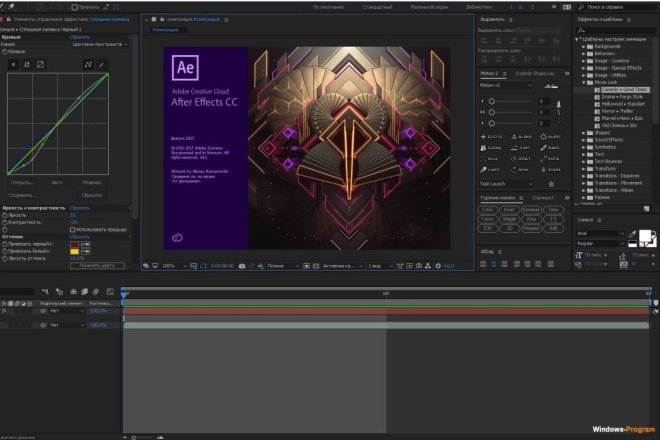
Task: Open the Motion v2 dropdown
Action: (x=505, y=85)
